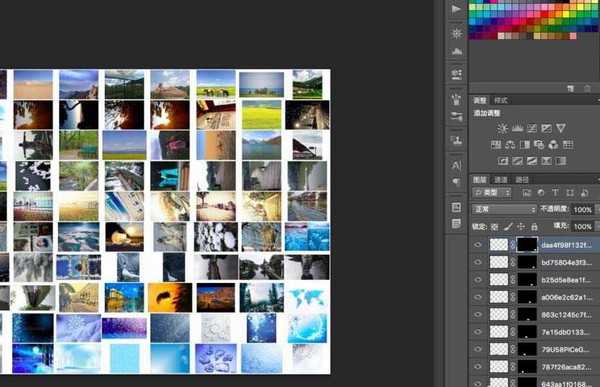Click the lock all padlock icon
Viewport: 600px width, 387px height.
(535, 227)
